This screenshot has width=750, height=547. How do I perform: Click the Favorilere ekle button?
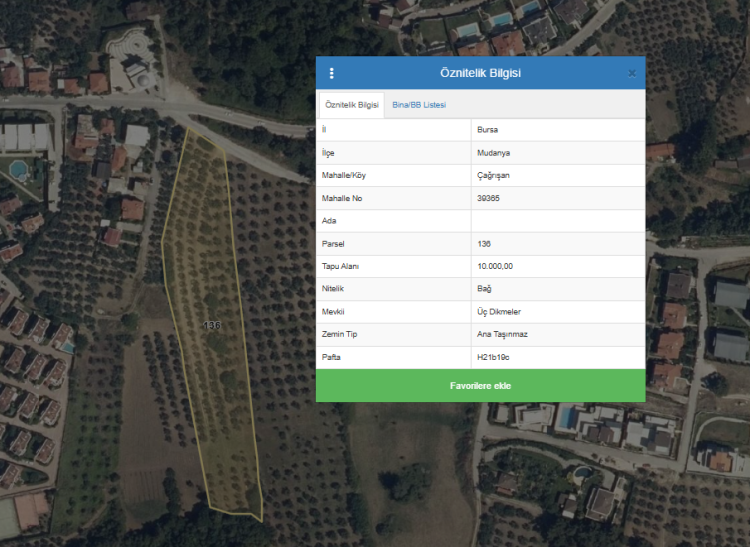480,385
